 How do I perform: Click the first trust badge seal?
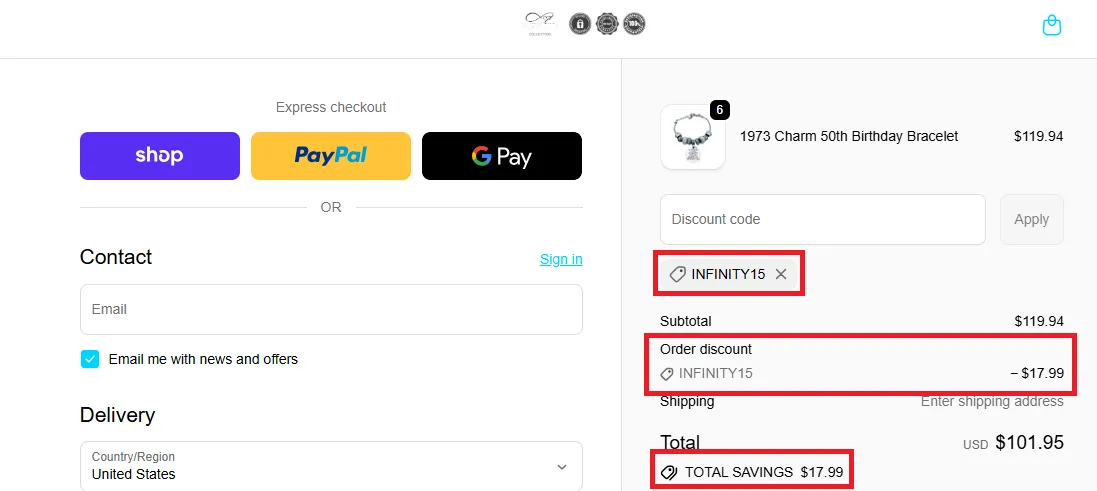pyautogui.click(x=580, y=24)
